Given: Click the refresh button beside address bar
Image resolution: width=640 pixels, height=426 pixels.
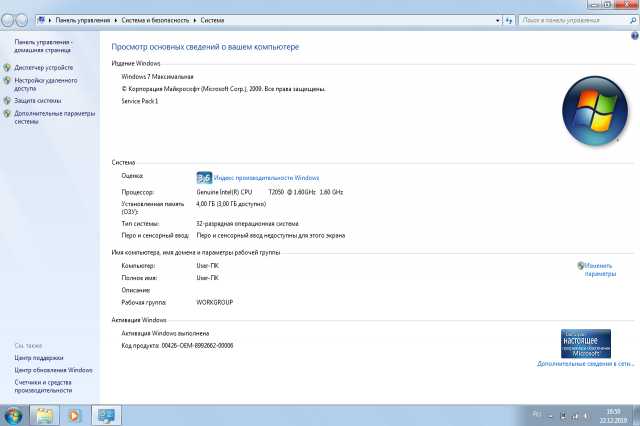Looking at the screenshot, I should (x=509, y=20).
